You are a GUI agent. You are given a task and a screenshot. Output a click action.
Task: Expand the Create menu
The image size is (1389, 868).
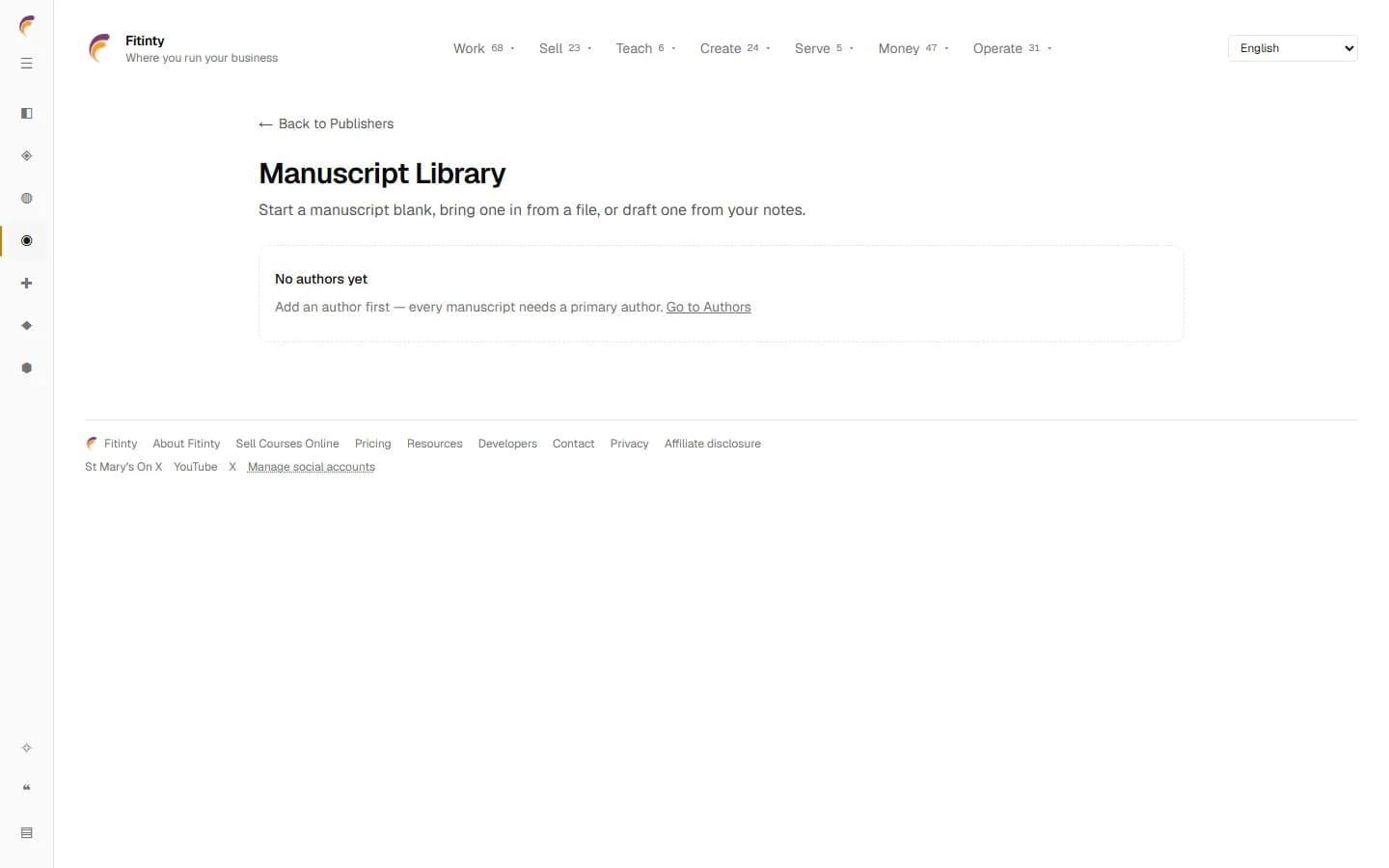coord(735,48)
